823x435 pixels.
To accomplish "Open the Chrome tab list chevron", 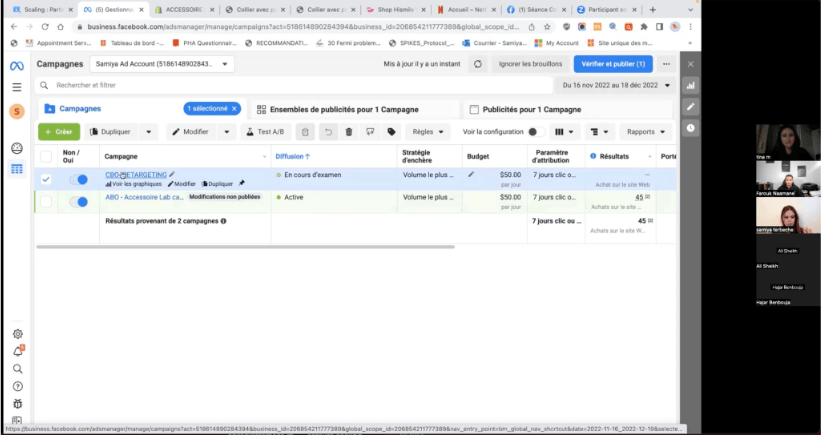I will click(690, 9).
